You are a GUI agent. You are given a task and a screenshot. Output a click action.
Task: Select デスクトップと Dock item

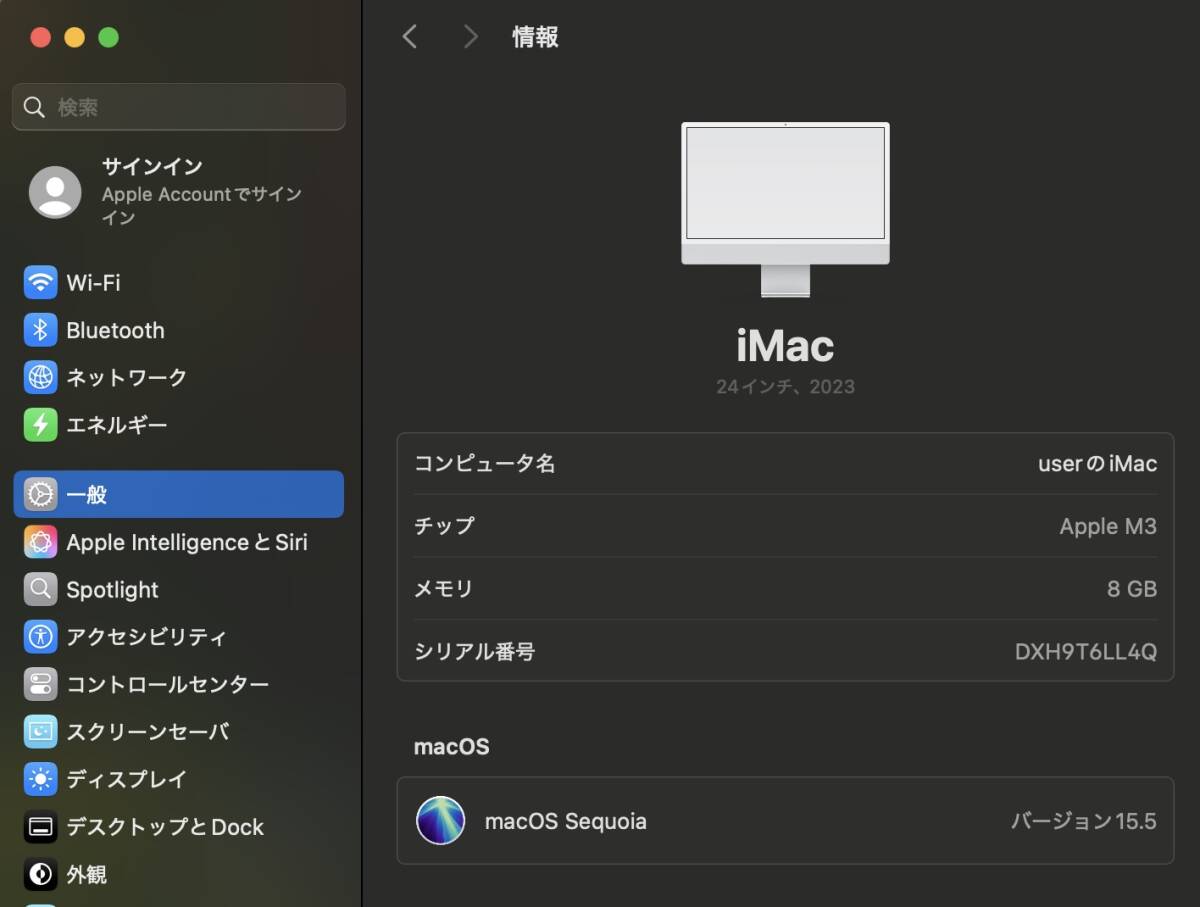pos(164,827)
